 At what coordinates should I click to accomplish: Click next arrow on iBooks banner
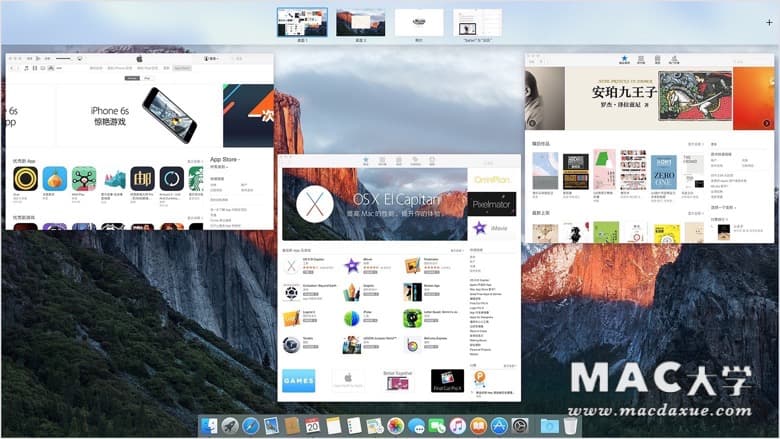coord(767,123)
